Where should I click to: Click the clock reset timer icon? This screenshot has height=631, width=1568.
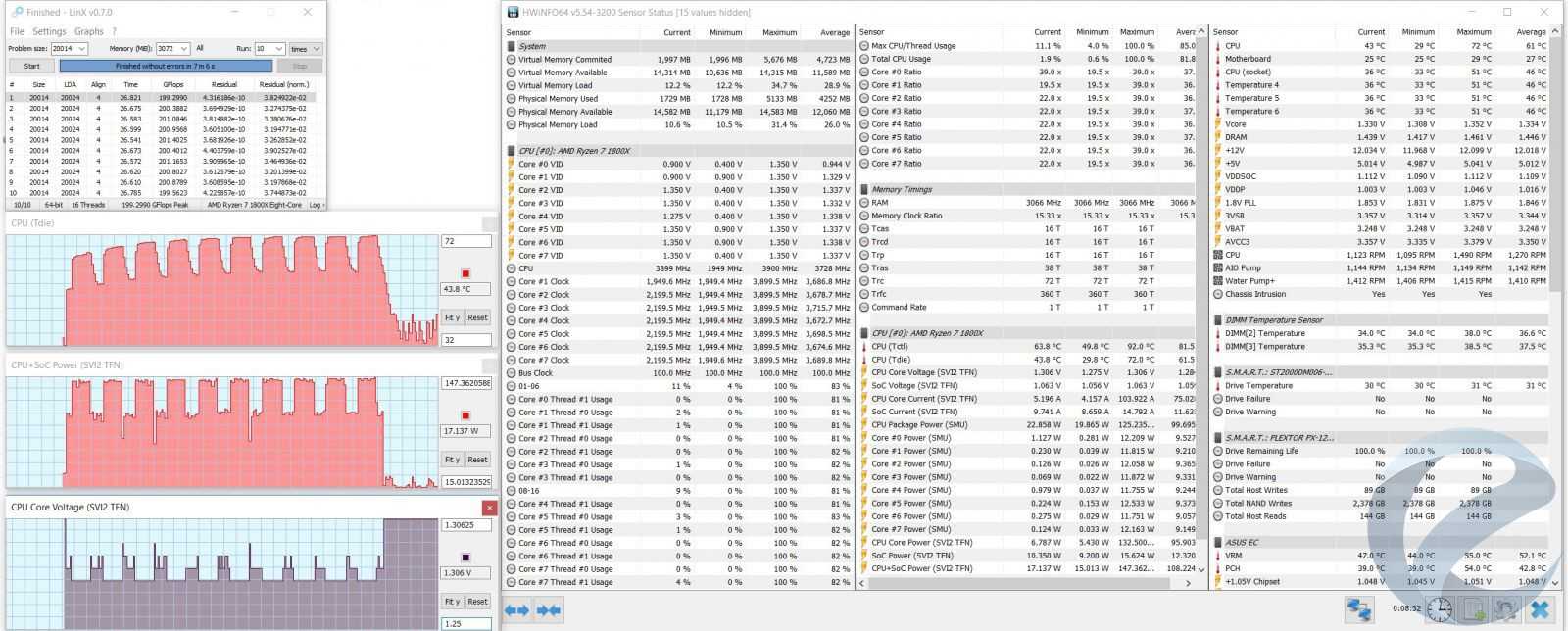coord(1439,609)
